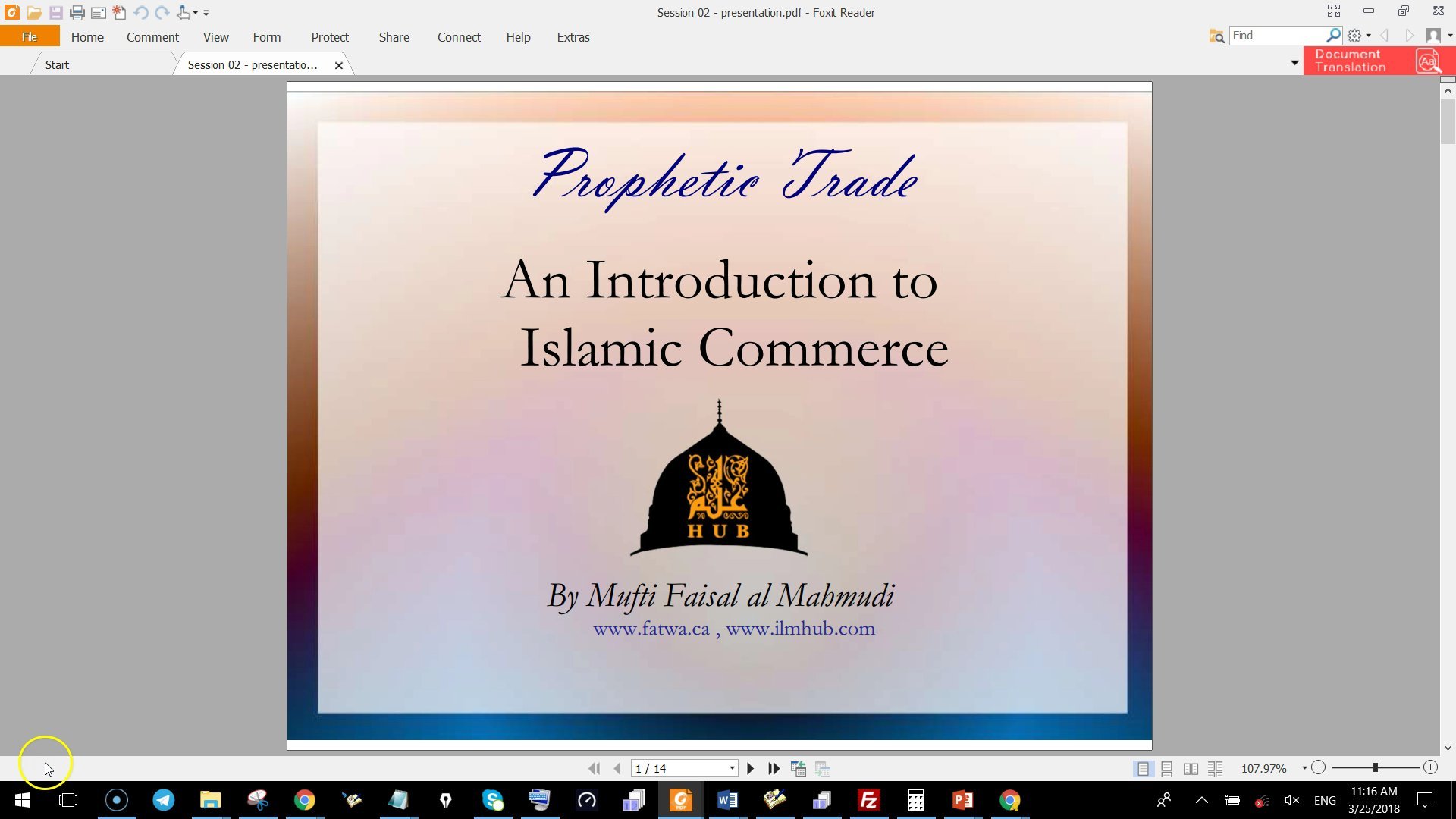This screenshot has width=1456, height=819.
Task: Open the Protect ribbon tab
Action: 330,37
